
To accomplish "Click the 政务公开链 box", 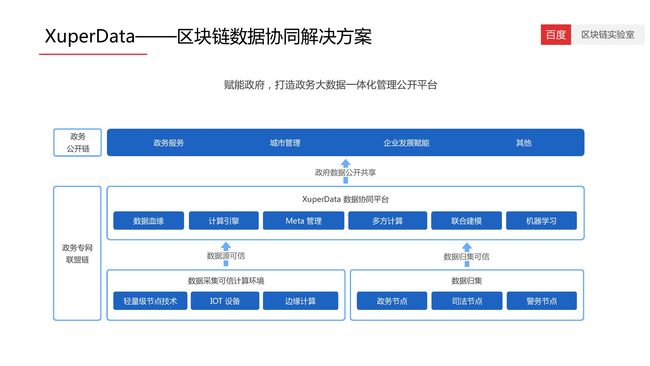I will click(78, 142).
